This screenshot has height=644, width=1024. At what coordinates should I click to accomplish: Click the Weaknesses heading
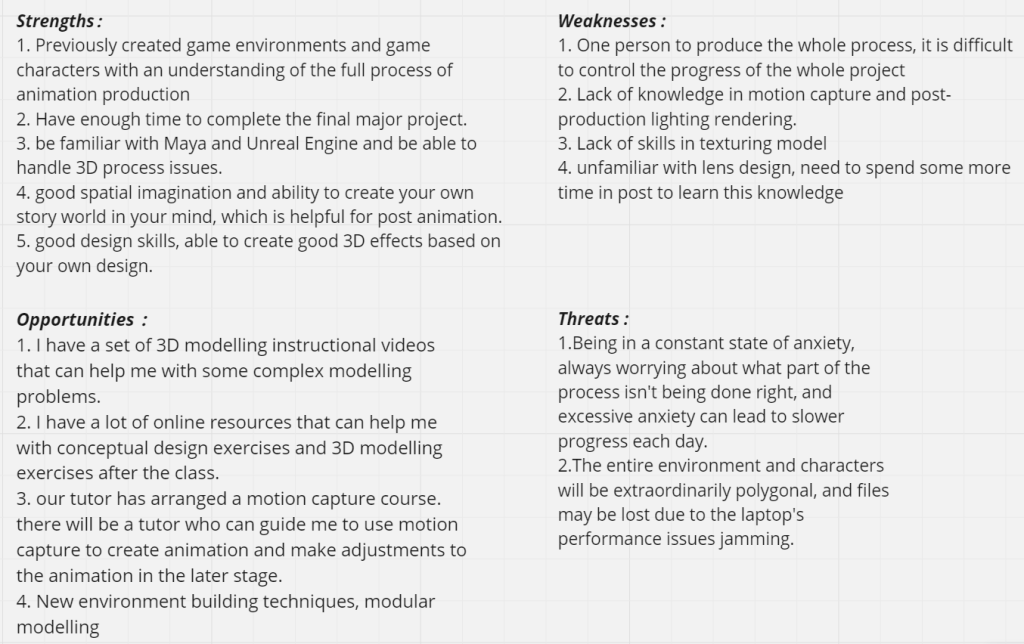(611, 21)
